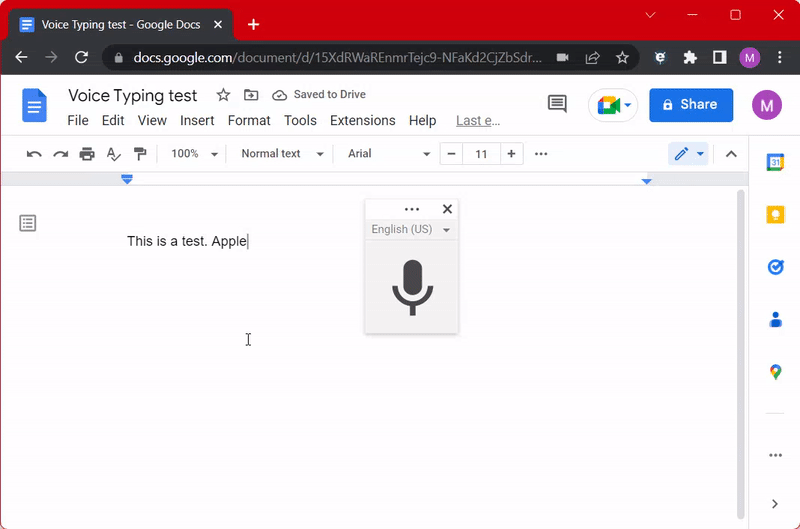Click the blue Share button
Viewport: 800px width, 529px height.
[690, 104]
